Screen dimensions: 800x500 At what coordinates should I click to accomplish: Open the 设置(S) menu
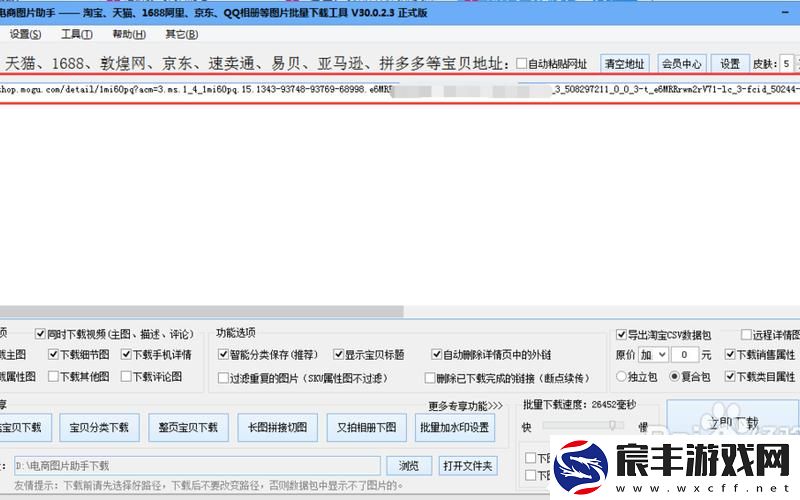[25, 34]
